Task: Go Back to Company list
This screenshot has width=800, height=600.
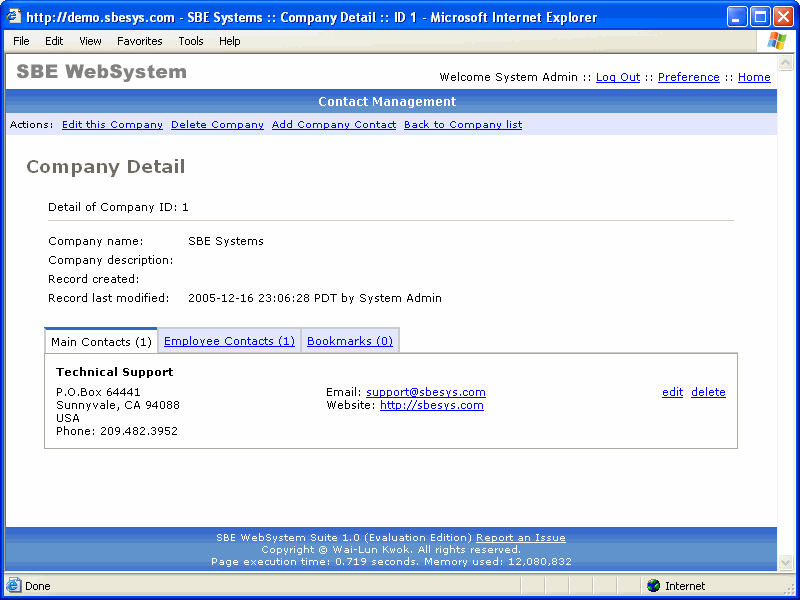Action: [463, 124]
